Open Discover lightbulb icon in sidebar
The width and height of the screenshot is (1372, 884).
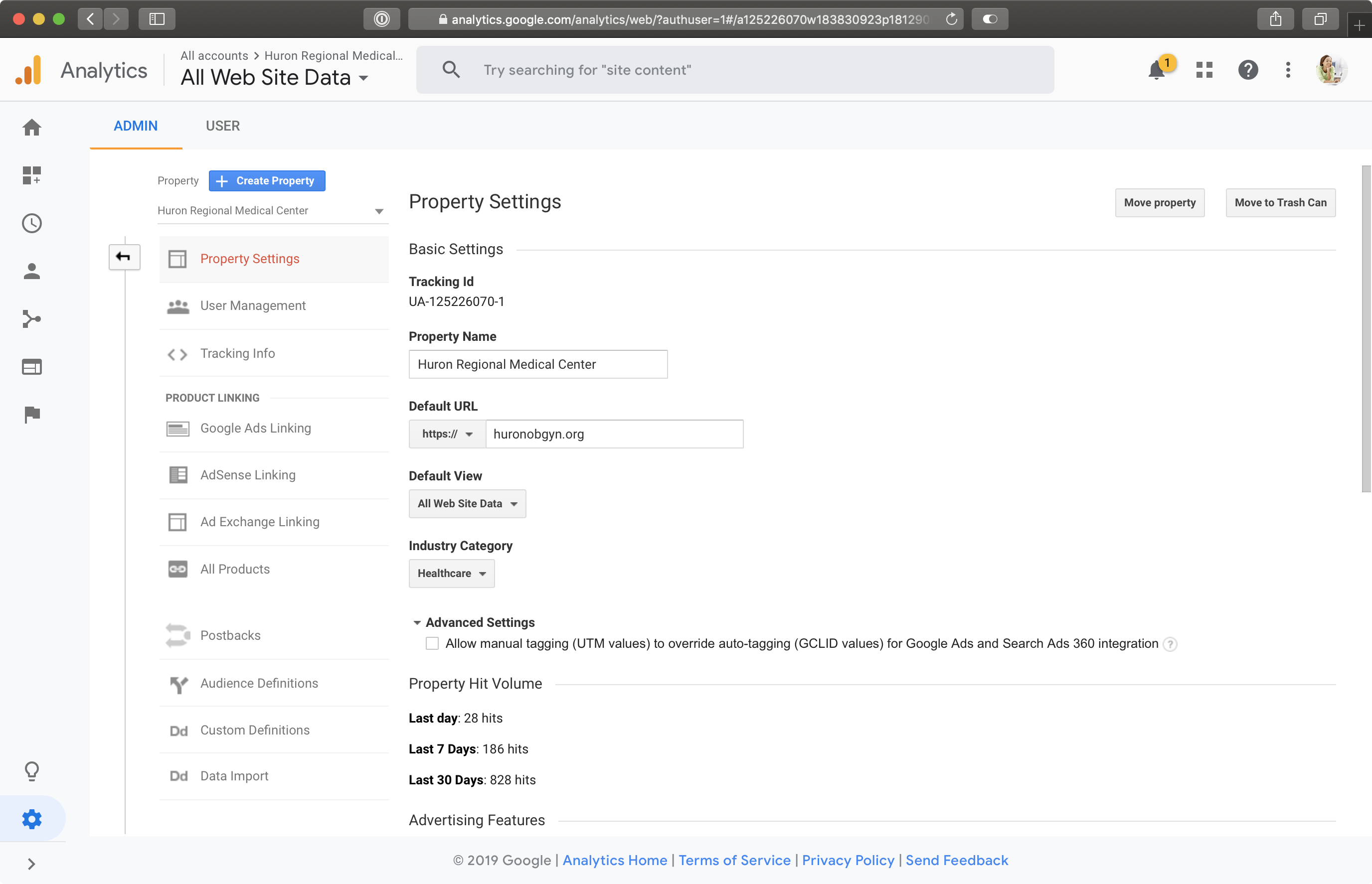(x=31, y=771)
